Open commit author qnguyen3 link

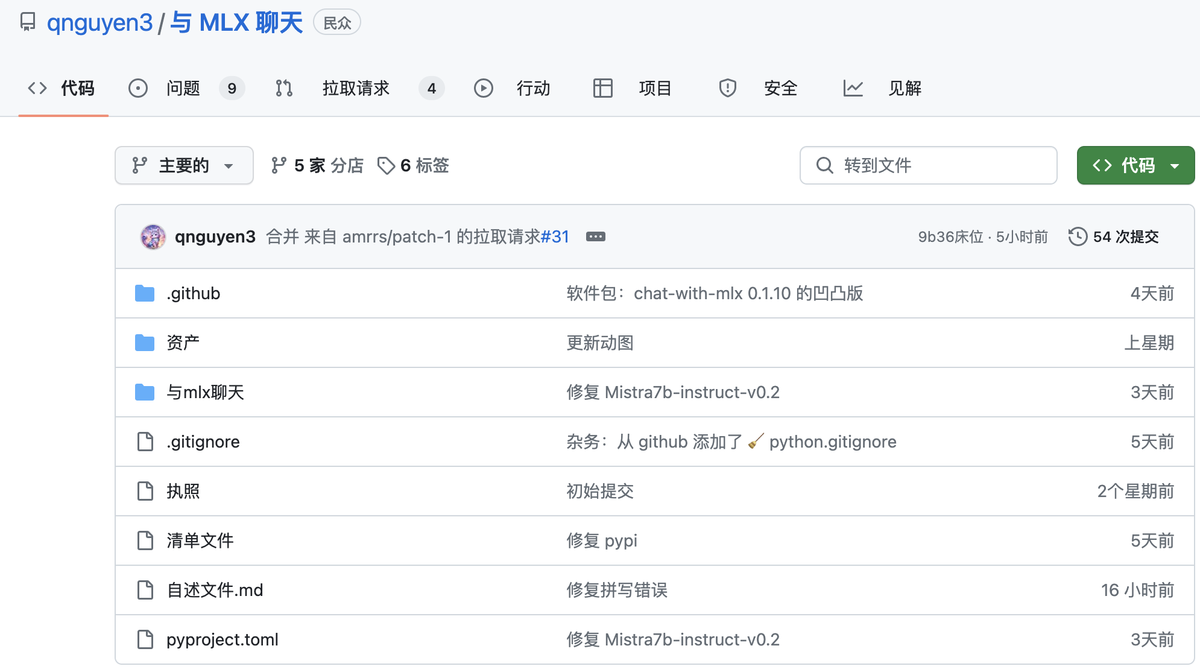pos(215,237)
